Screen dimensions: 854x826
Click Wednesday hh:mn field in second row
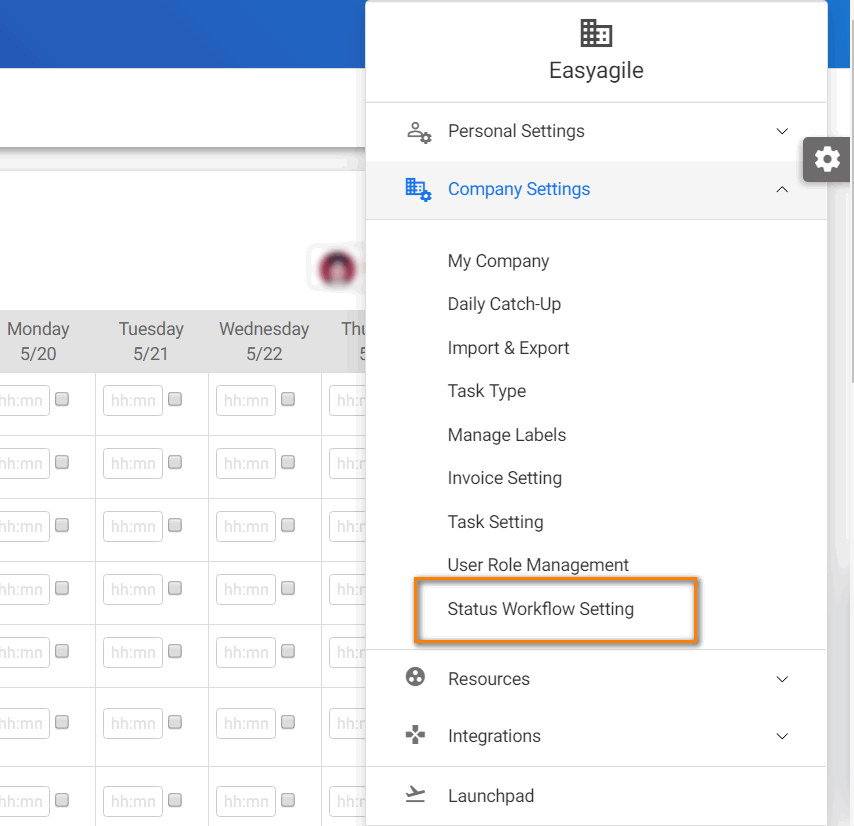tap(246, 463)
